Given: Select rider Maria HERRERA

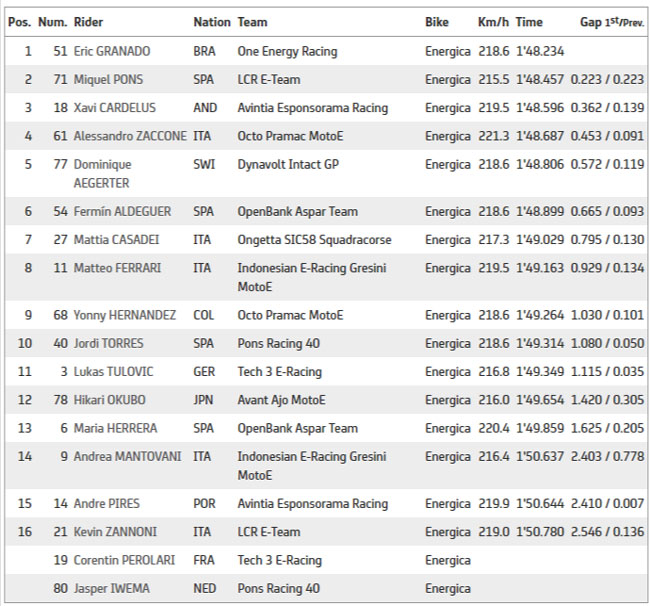Looking at the screenshot, I should click(x=115, y=428).
